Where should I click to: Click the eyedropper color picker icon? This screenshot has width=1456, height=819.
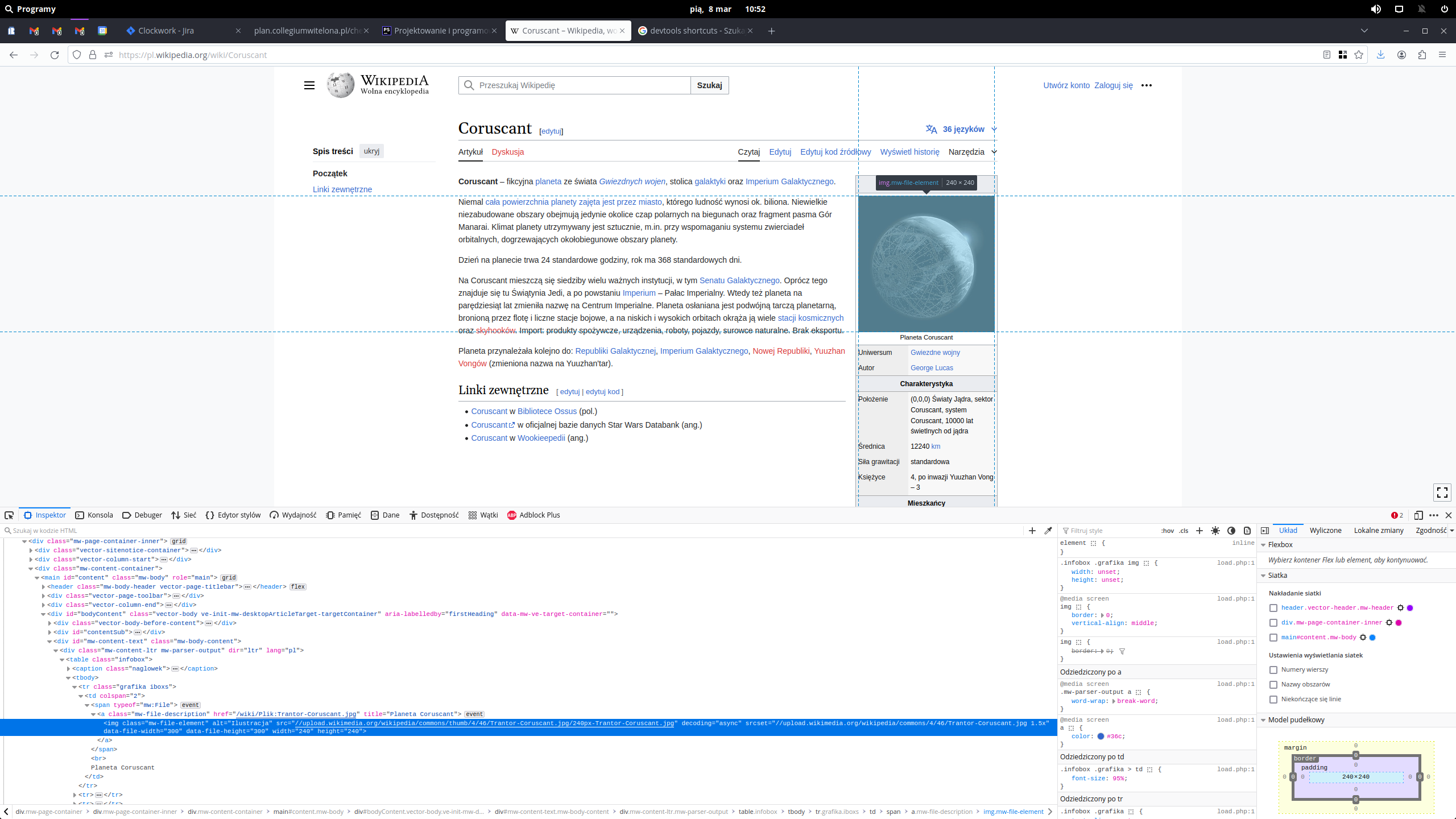tap(1048, 531)
